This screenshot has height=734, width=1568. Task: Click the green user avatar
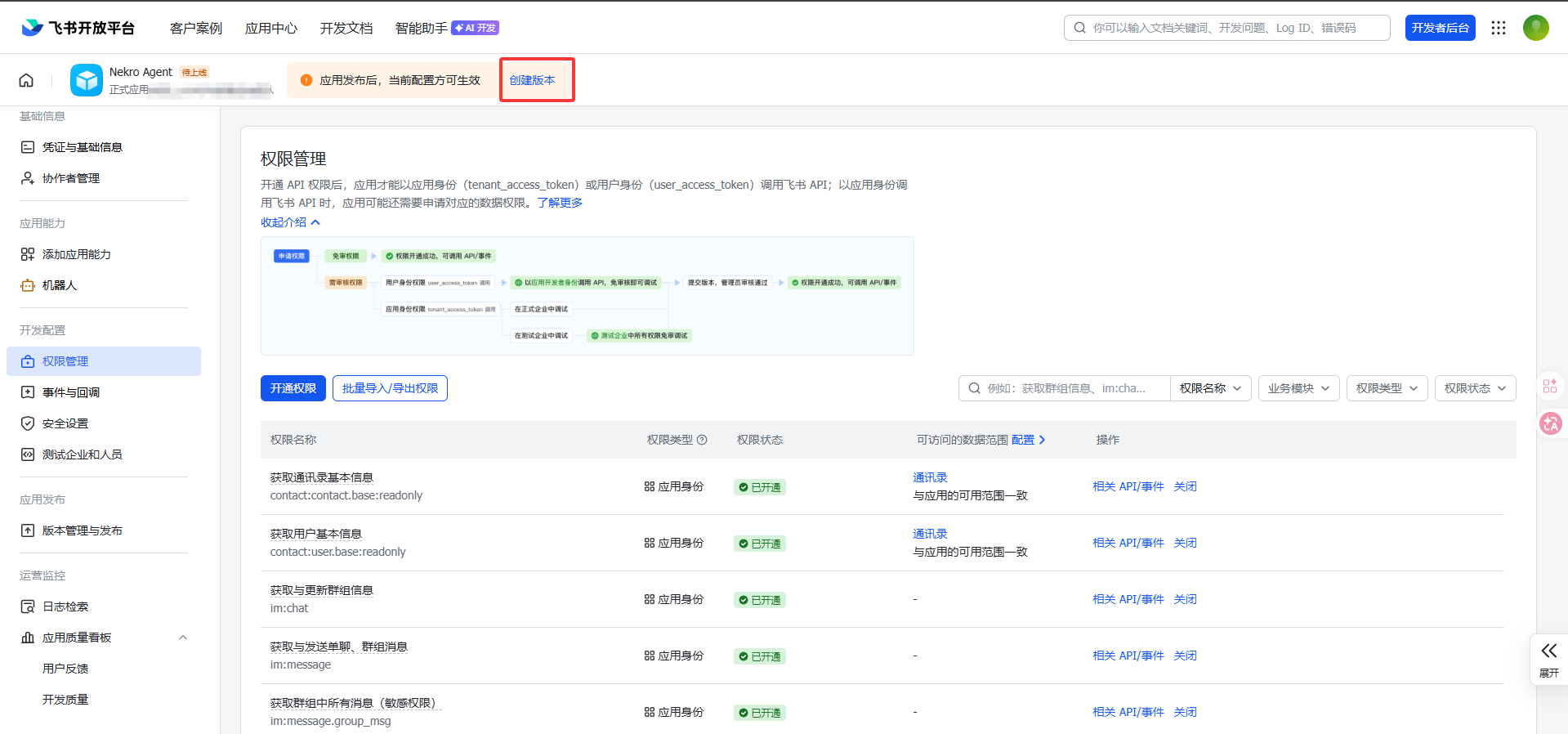pyautogui.click(x=1535, y=28)
